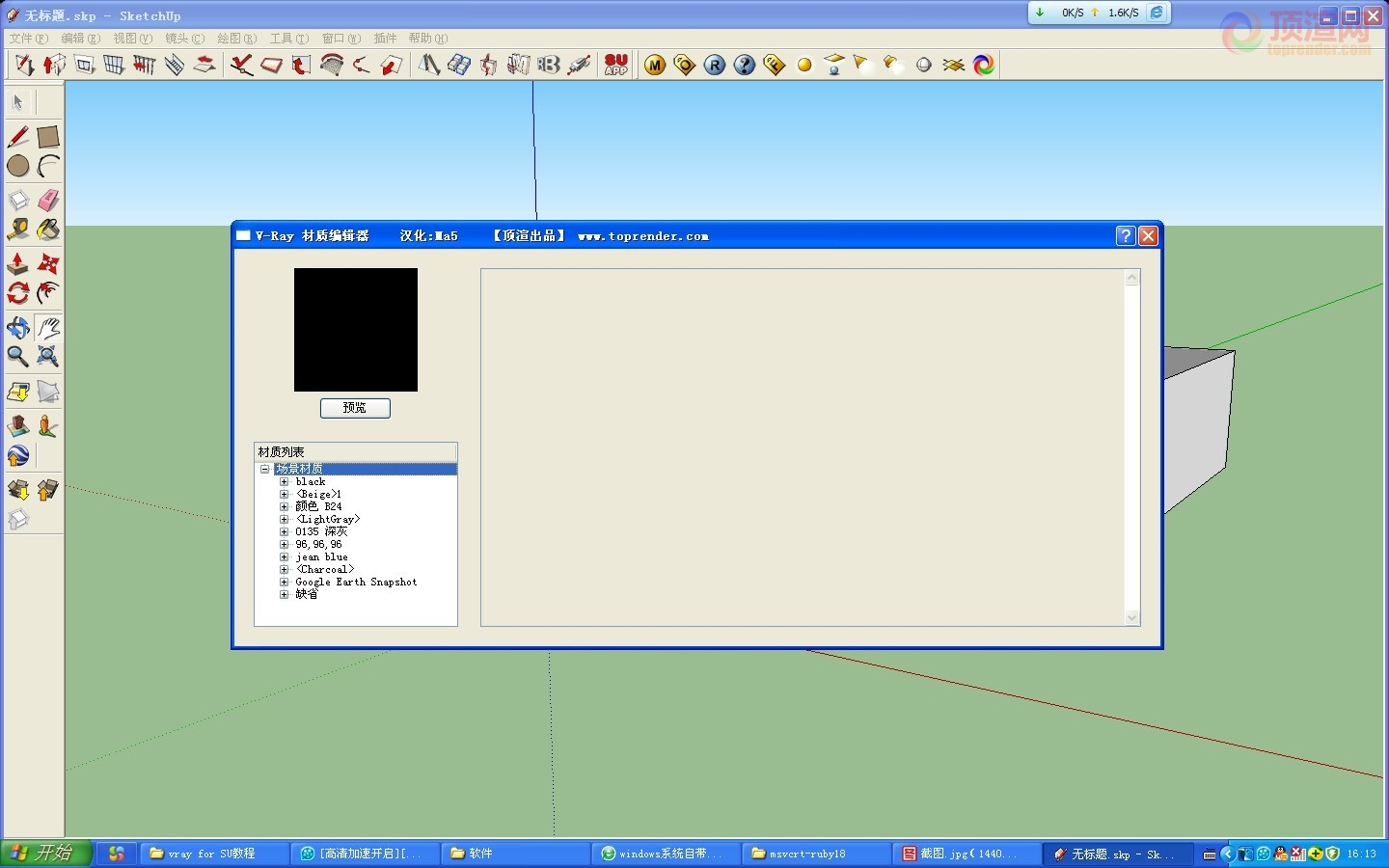Open 帮助 menu
The height and width of the screenshot is (868, 1389).
(427, 39)
